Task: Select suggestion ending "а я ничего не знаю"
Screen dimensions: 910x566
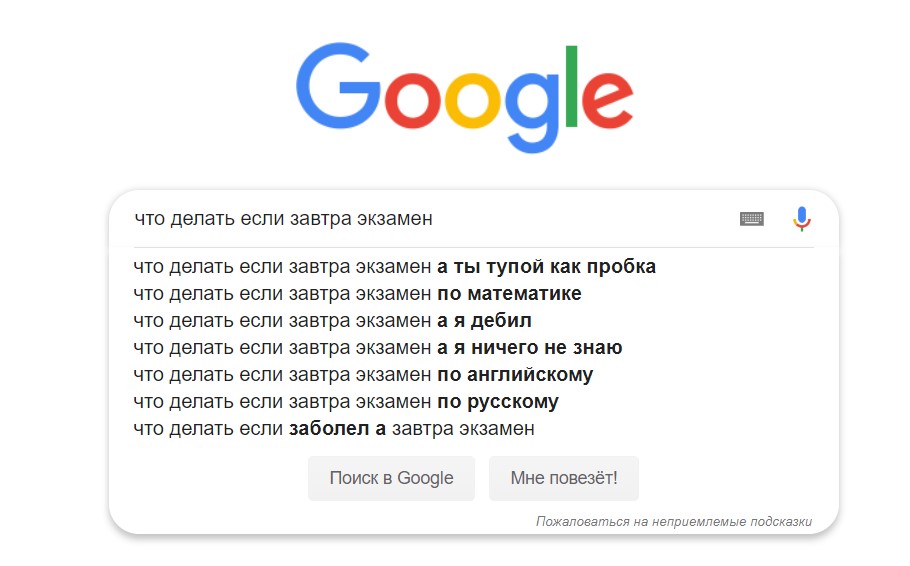Action: coord(378,348)
